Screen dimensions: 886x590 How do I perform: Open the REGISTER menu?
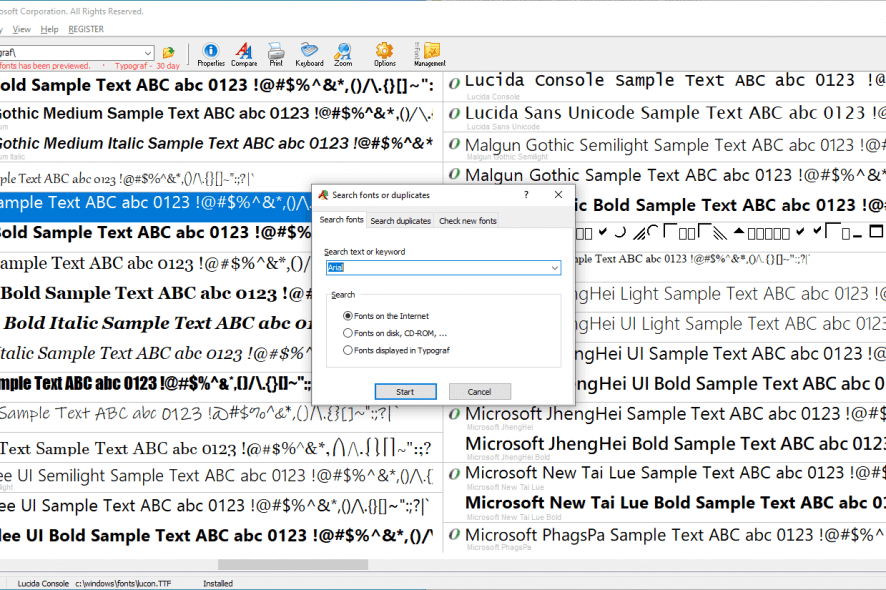click(x=86, y=29)
